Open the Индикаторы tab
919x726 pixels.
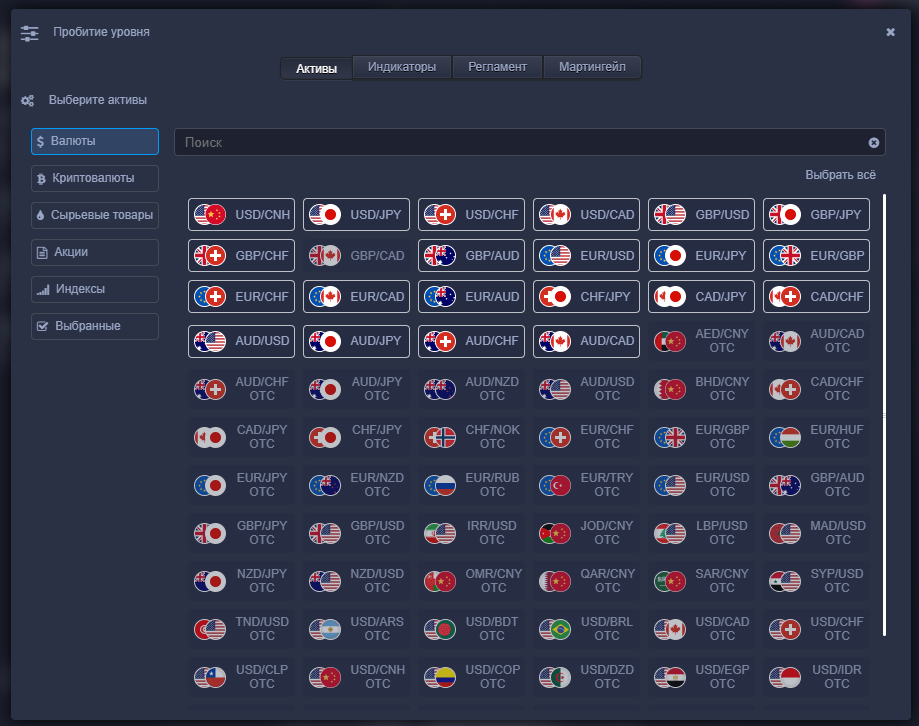point(401,67)
